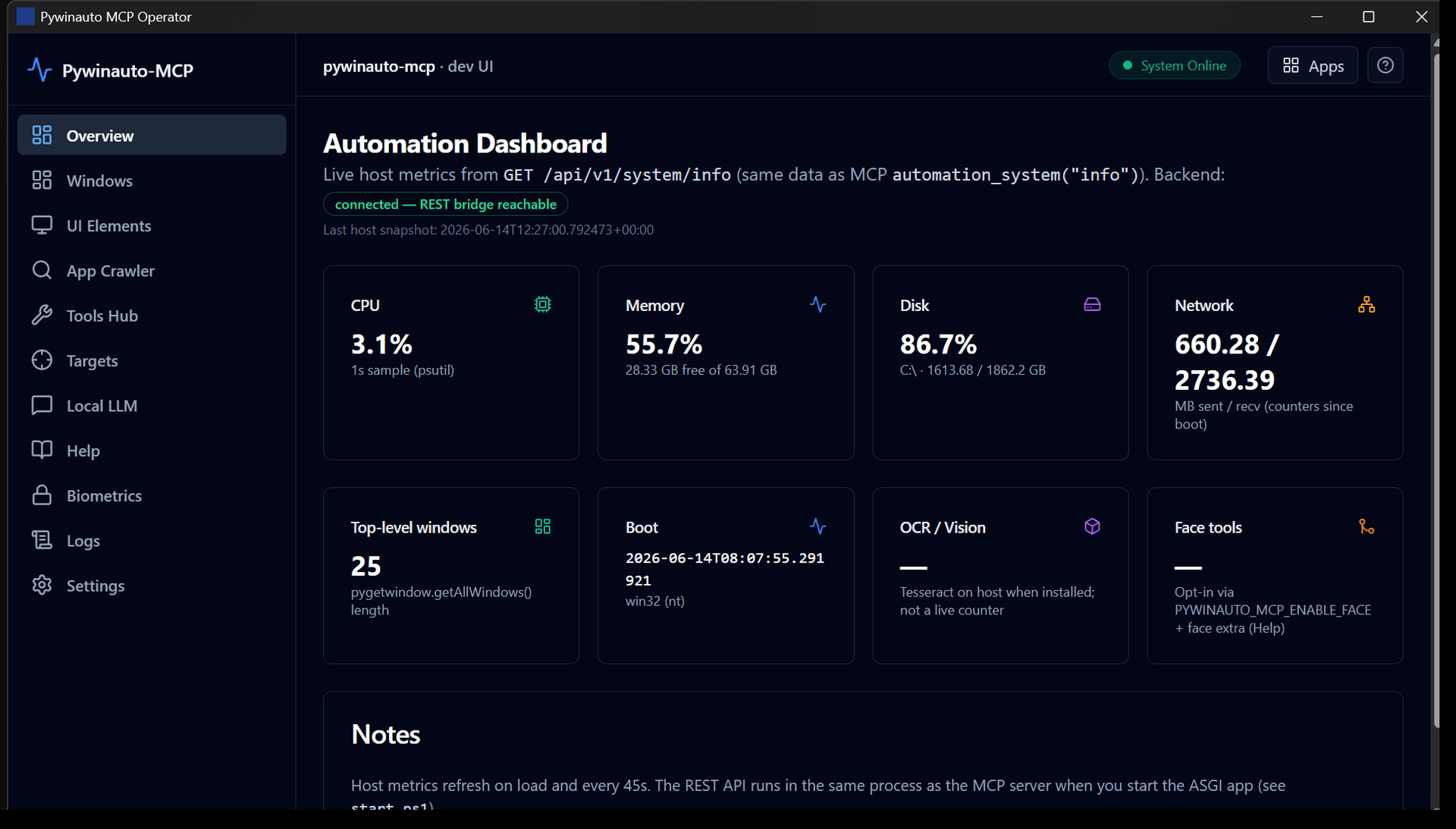The height and width of the screenshot is (829, 1456).
Task: Click the grid icon inside the Apps button
Action: tap(1291, 65)
